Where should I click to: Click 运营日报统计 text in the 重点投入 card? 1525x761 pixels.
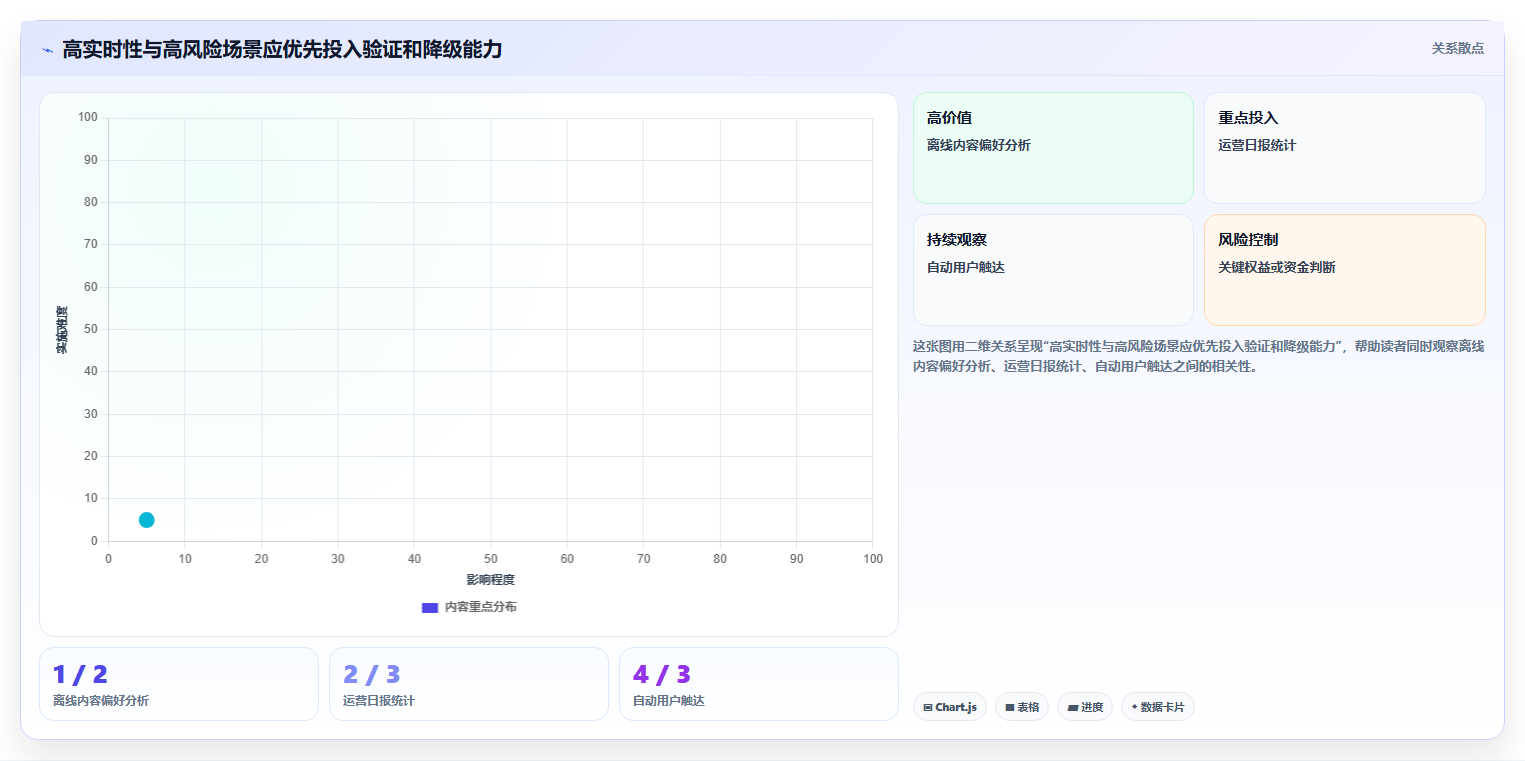pos(1257,145)
